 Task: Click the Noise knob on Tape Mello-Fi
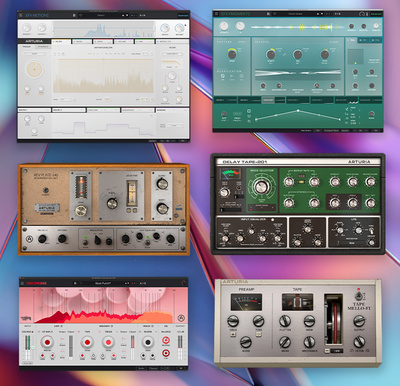[246, 342]
